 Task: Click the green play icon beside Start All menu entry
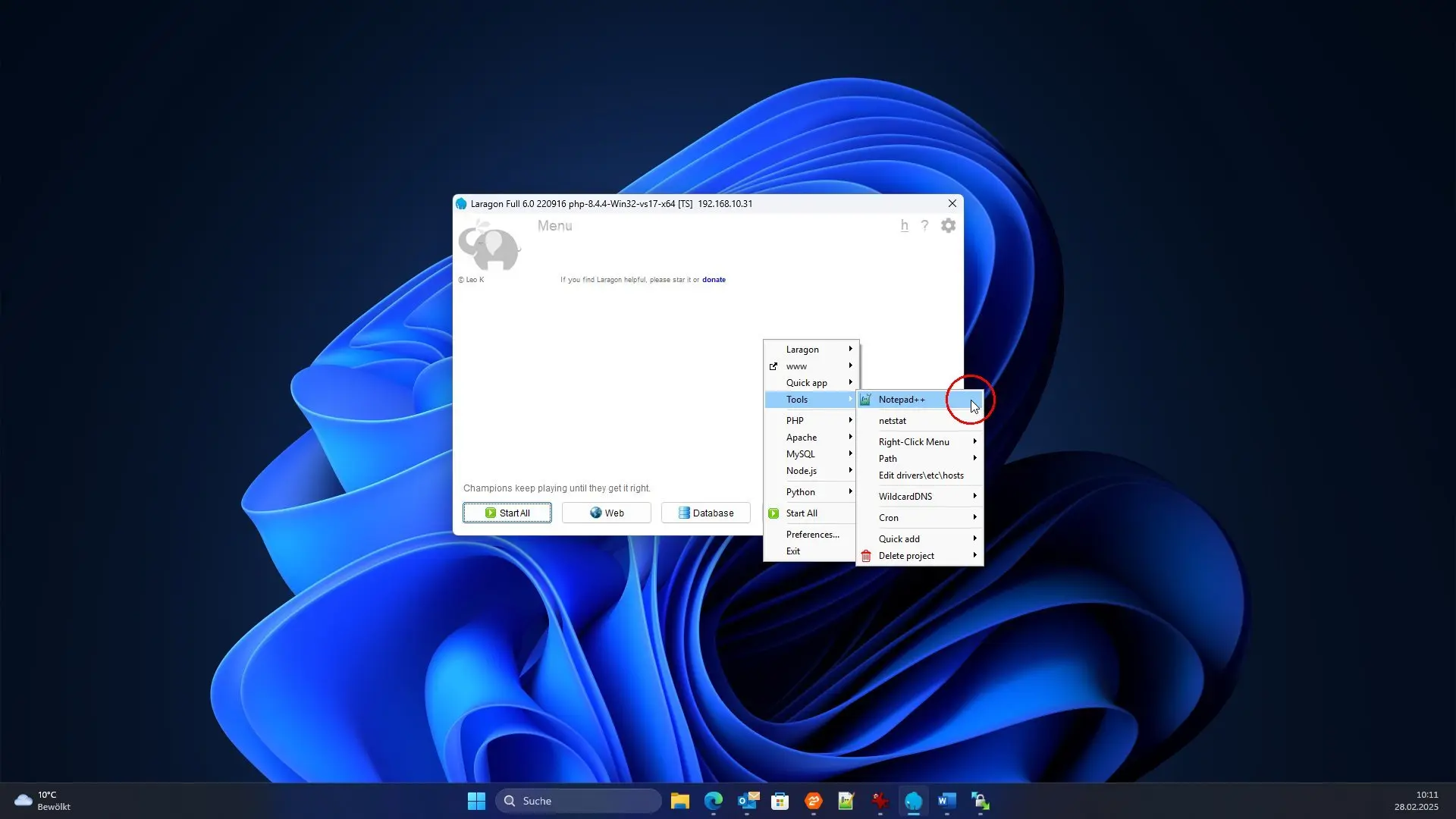(773, 513)
